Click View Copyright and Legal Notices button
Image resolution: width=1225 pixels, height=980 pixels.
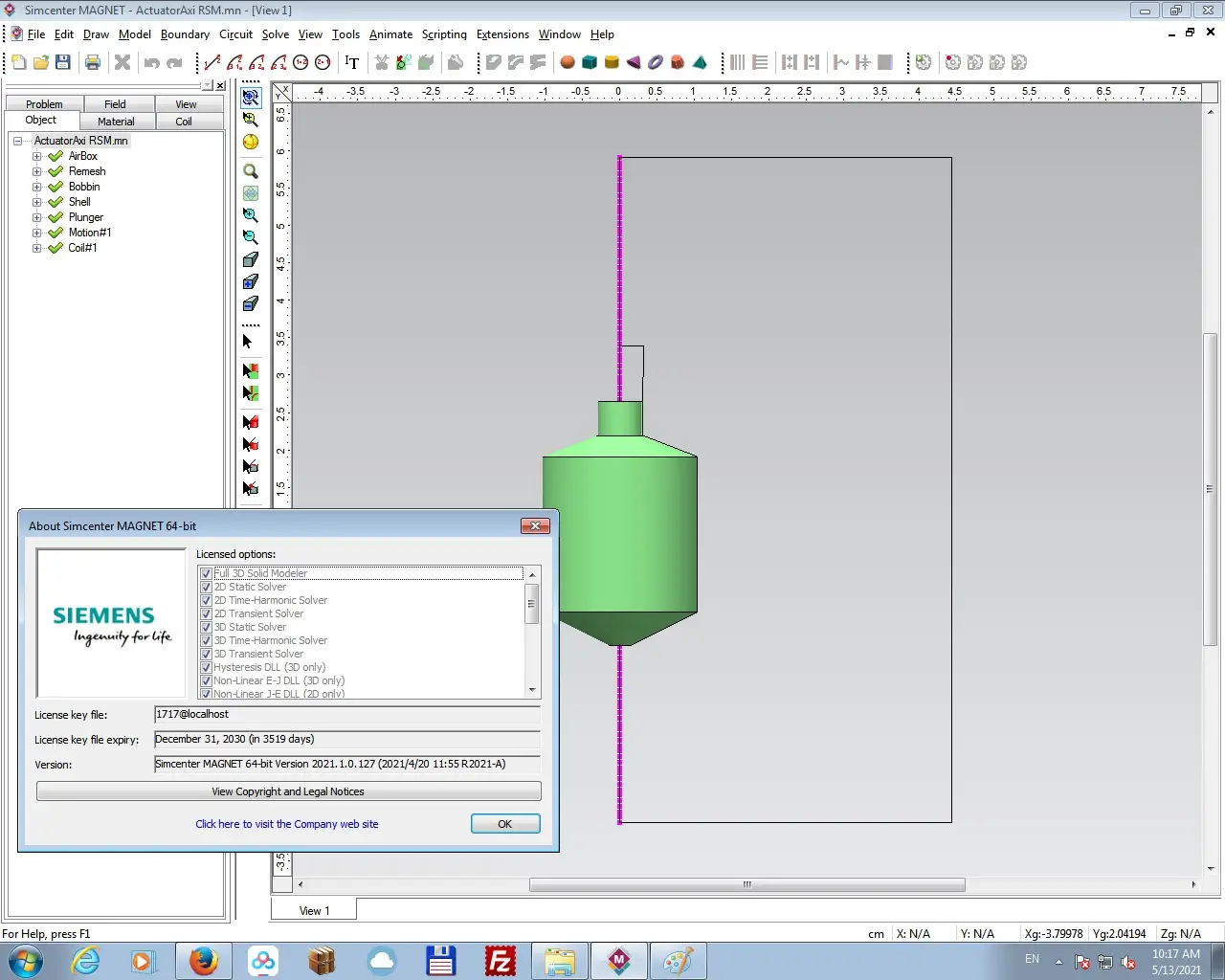[288, 791]
